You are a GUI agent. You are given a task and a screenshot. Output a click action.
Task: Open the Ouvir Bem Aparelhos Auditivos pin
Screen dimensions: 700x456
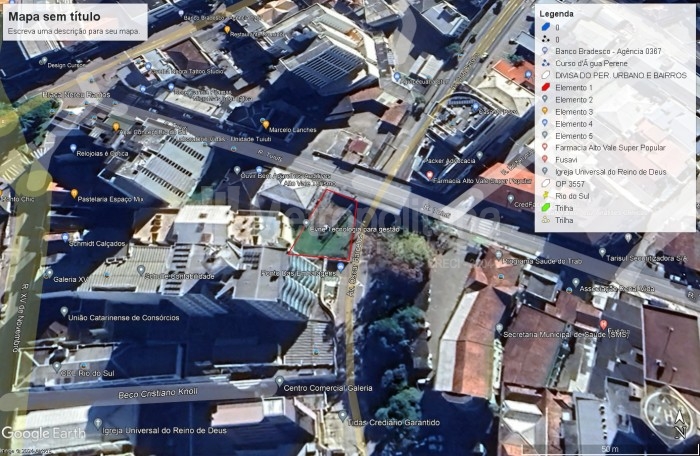(x=237, y=170)
